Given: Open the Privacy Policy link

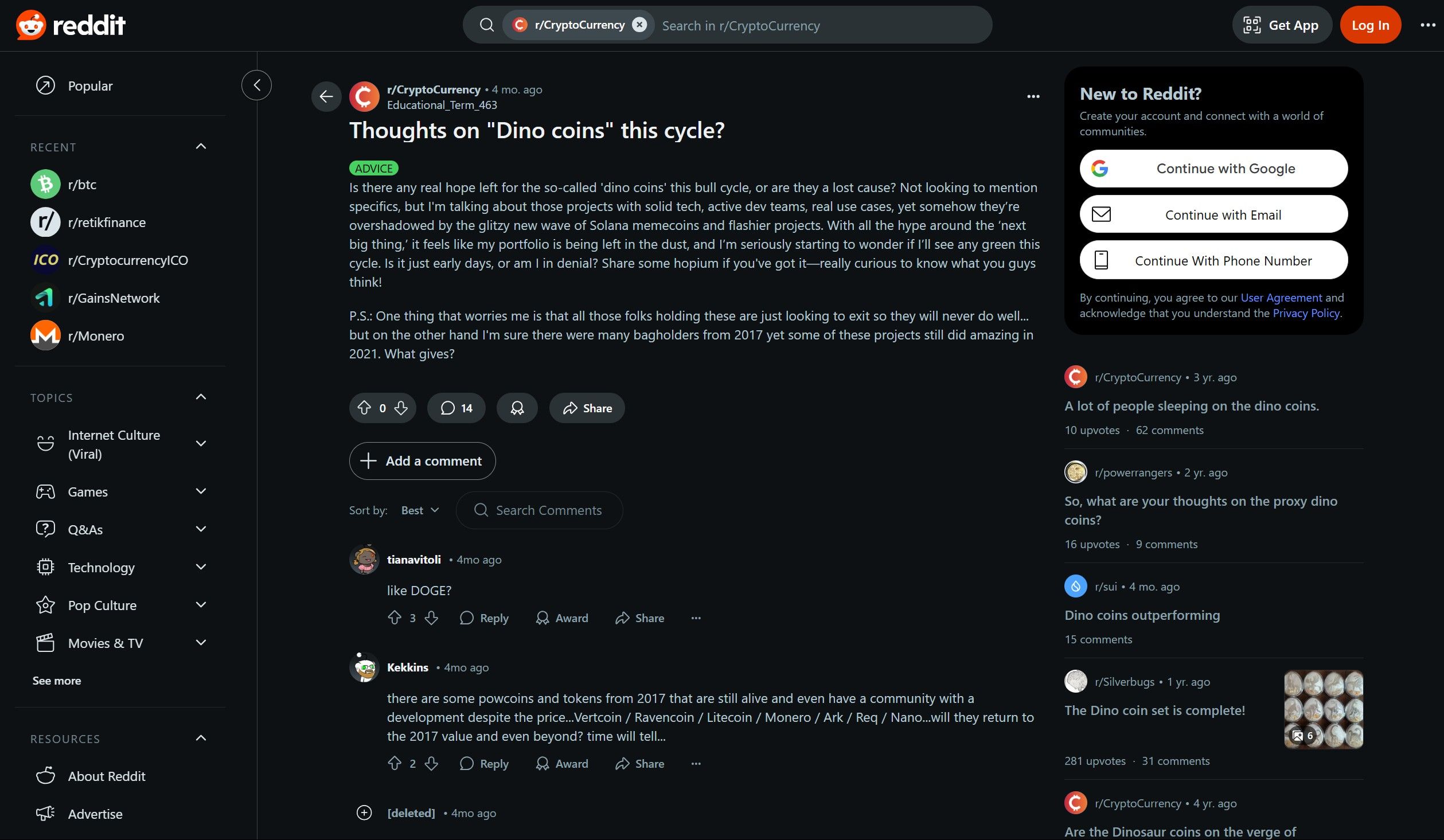Looking at the screenshot, I should (1306, 313).
